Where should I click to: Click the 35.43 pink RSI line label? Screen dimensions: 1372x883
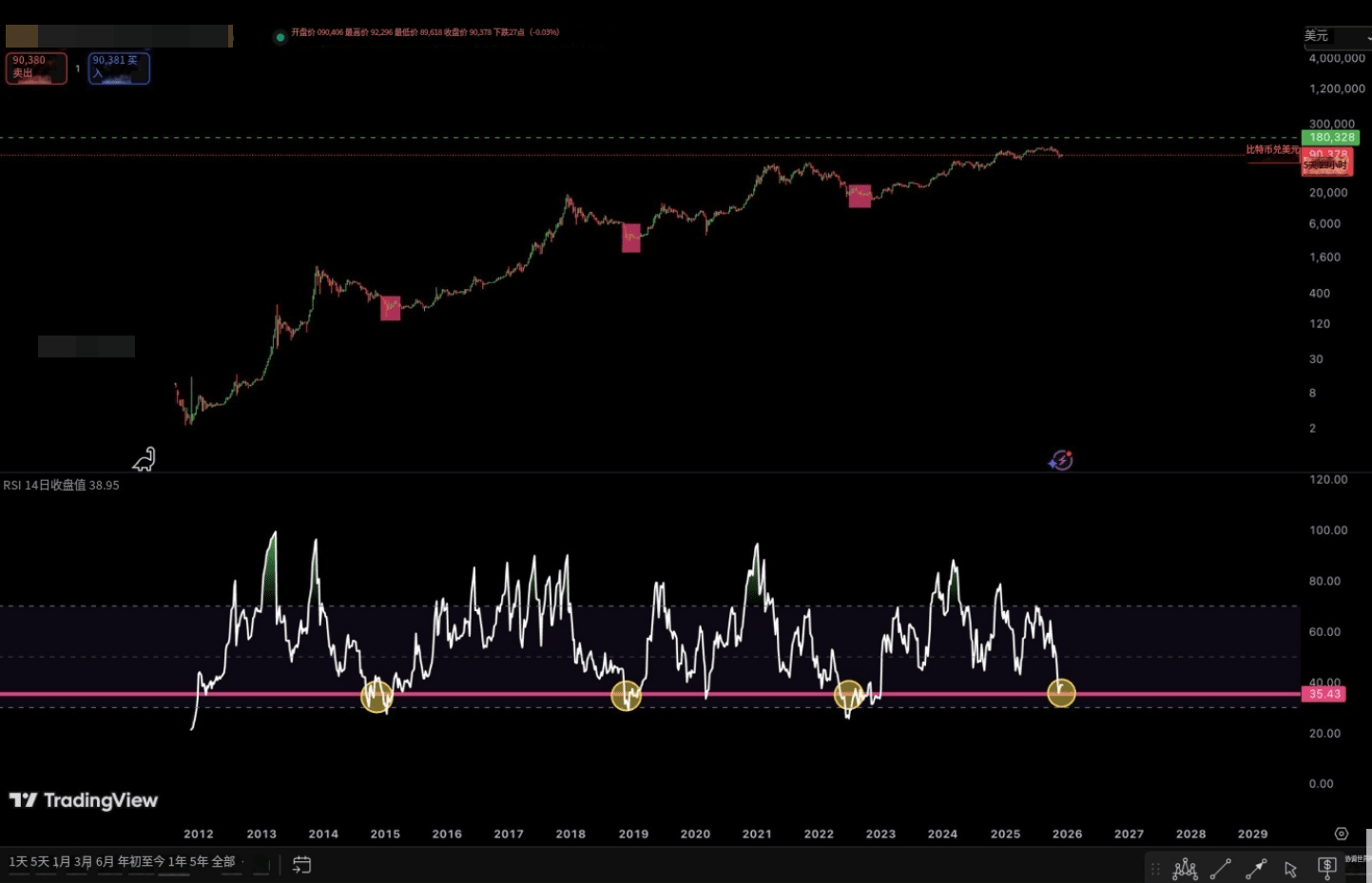(x=1324, y=694)
